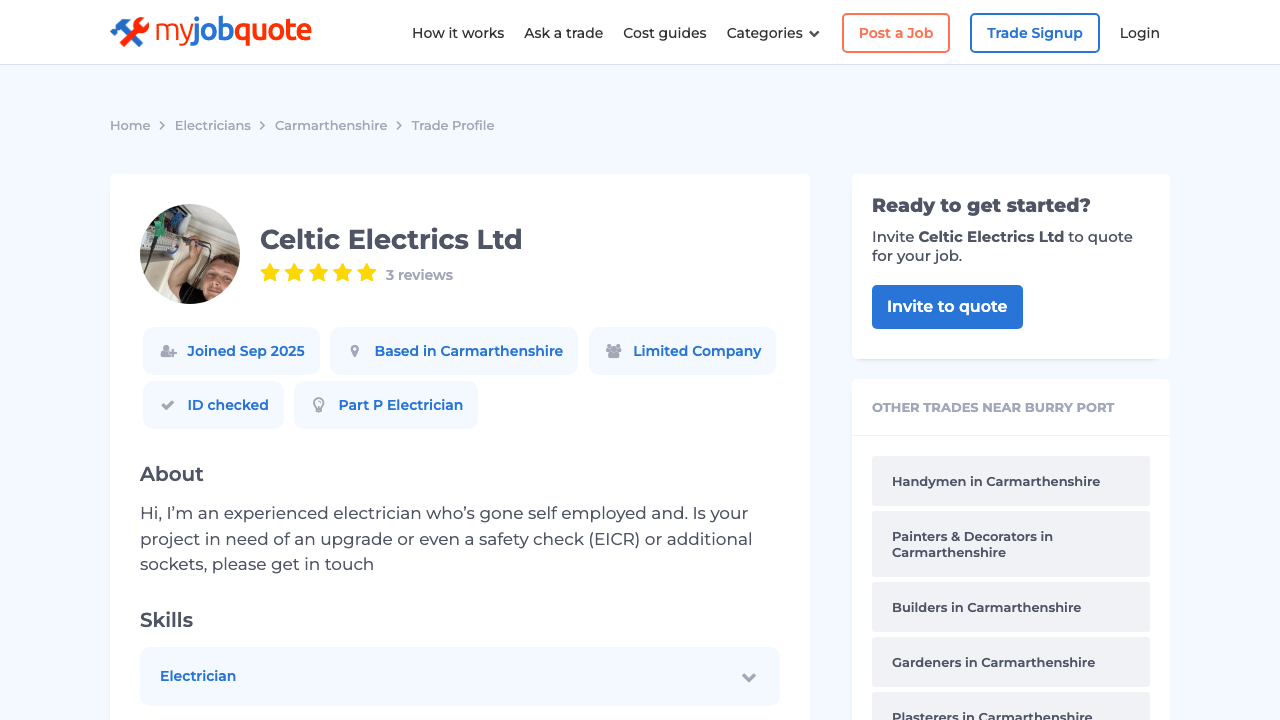
Task: Open the How it works page
Action: tap(458, 33)
